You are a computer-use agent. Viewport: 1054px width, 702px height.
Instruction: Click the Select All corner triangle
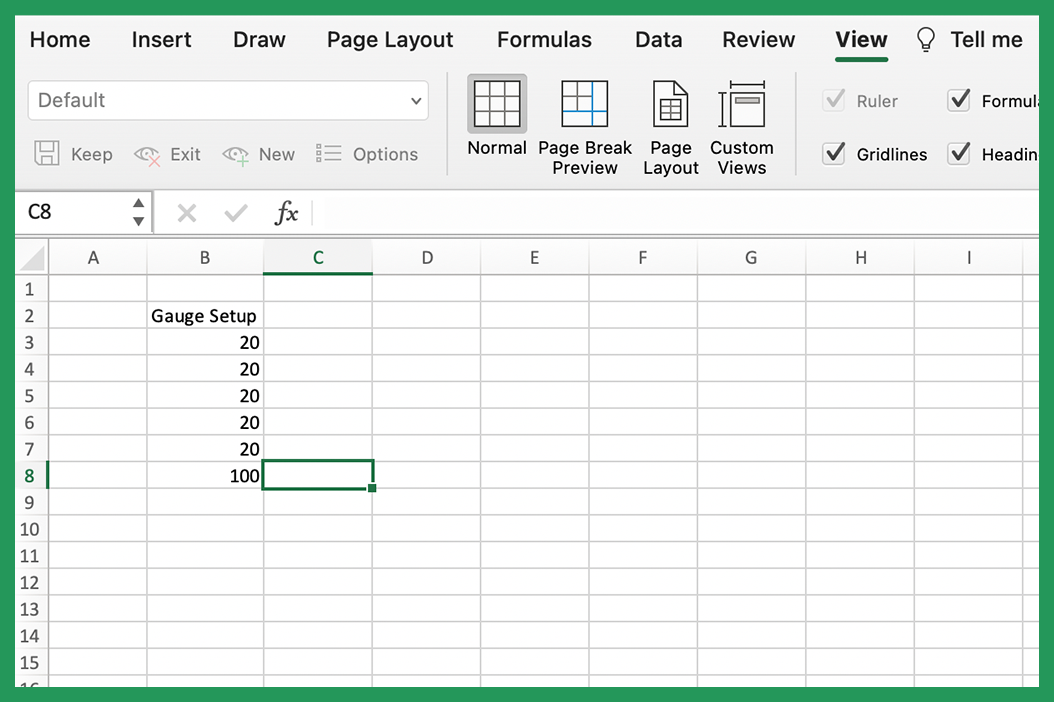point(32,258)
